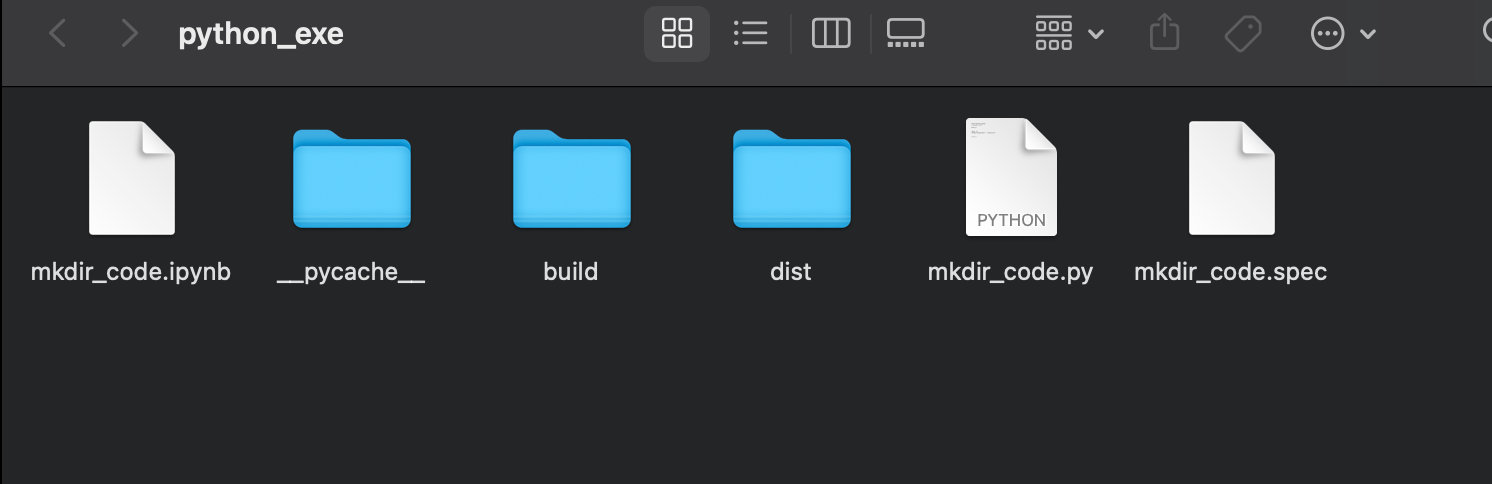This screenshot has width=1492, height=484.
Task: Click the mkdir_code.spec filename label
Action: pyautogui.click(x=1231, y=272)
